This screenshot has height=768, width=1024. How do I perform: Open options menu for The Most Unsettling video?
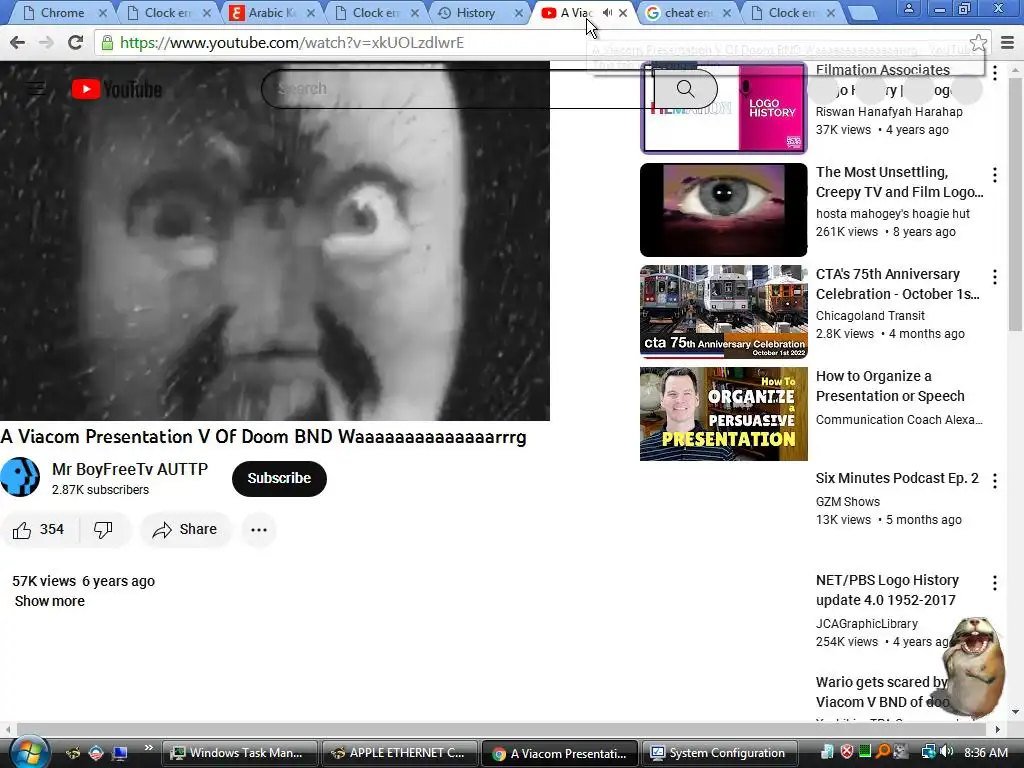[x=995, y=174]
